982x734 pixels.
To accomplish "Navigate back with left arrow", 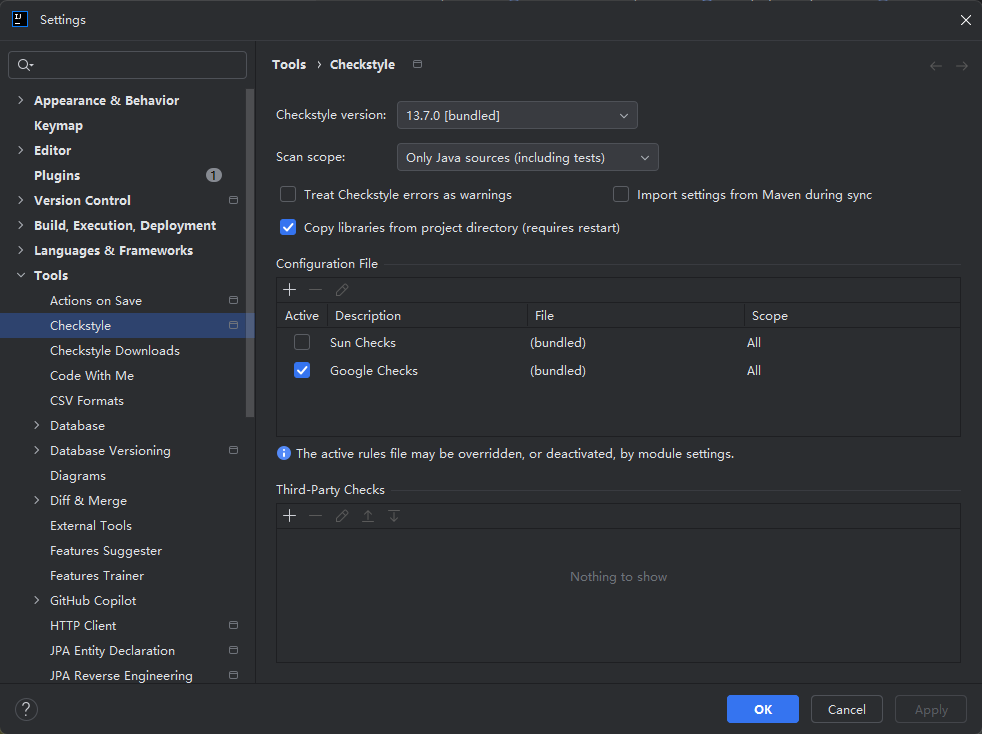I will pos(936,66).
